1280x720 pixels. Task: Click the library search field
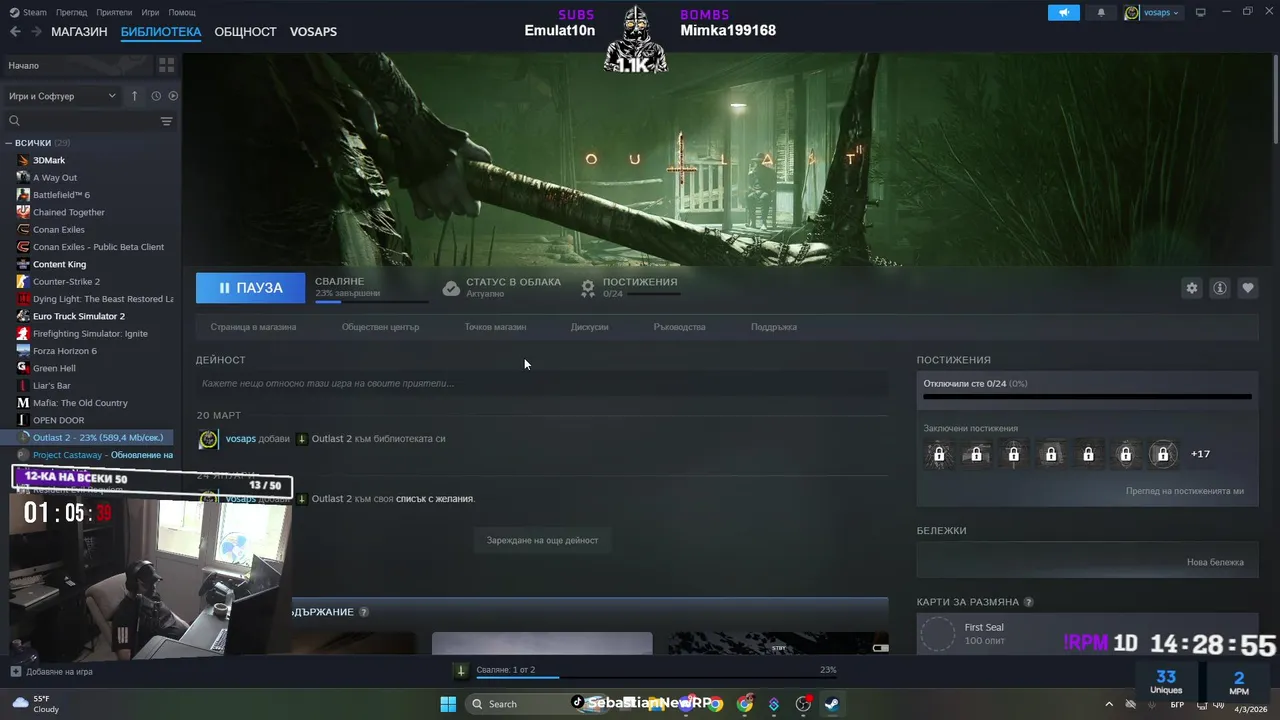[80, 121]
